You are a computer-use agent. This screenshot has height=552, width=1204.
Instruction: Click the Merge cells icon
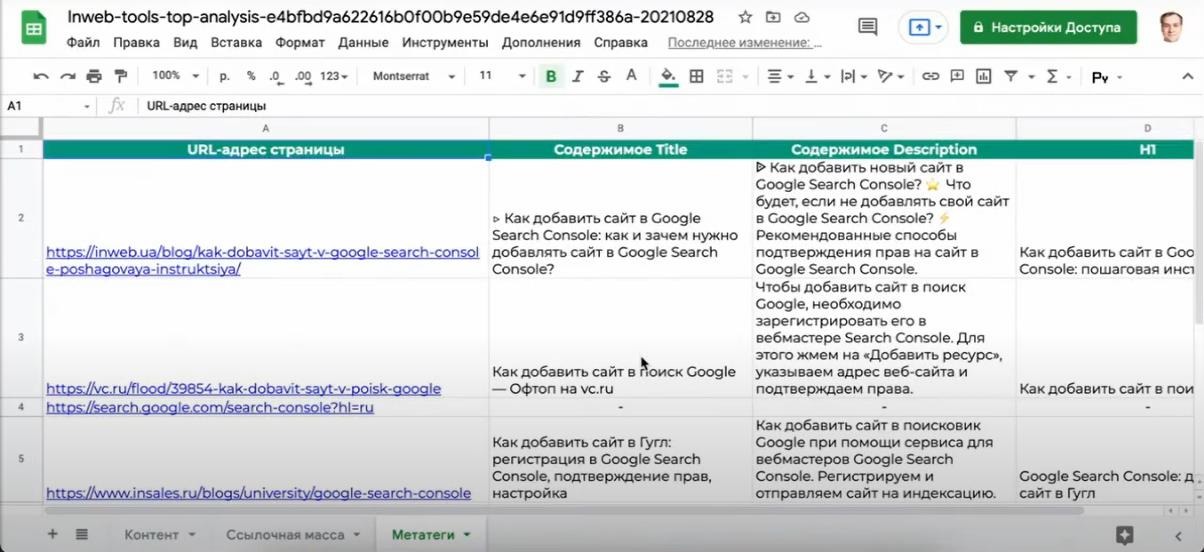click(725, 76)
